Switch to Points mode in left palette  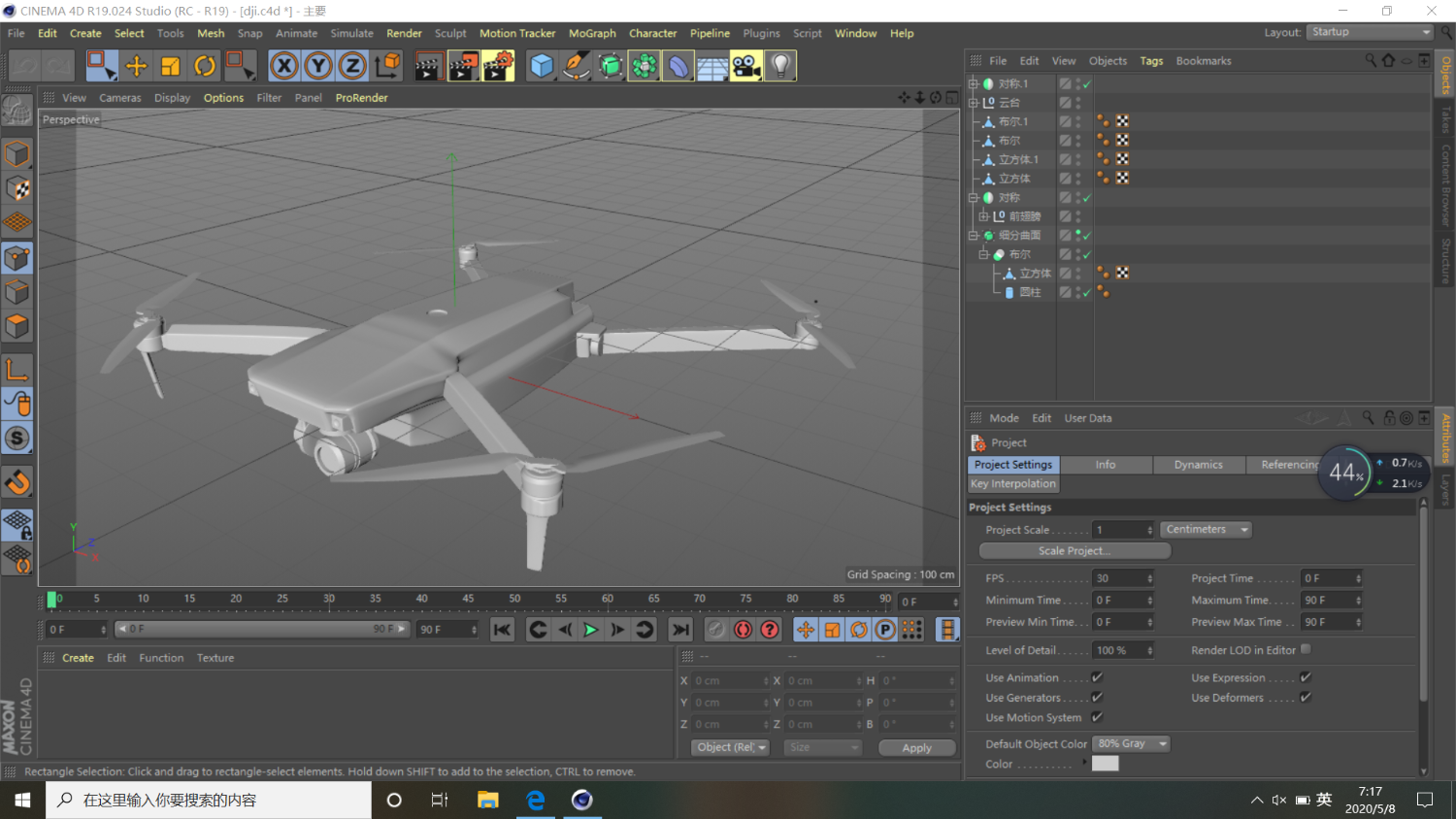[x=17, y=258]
